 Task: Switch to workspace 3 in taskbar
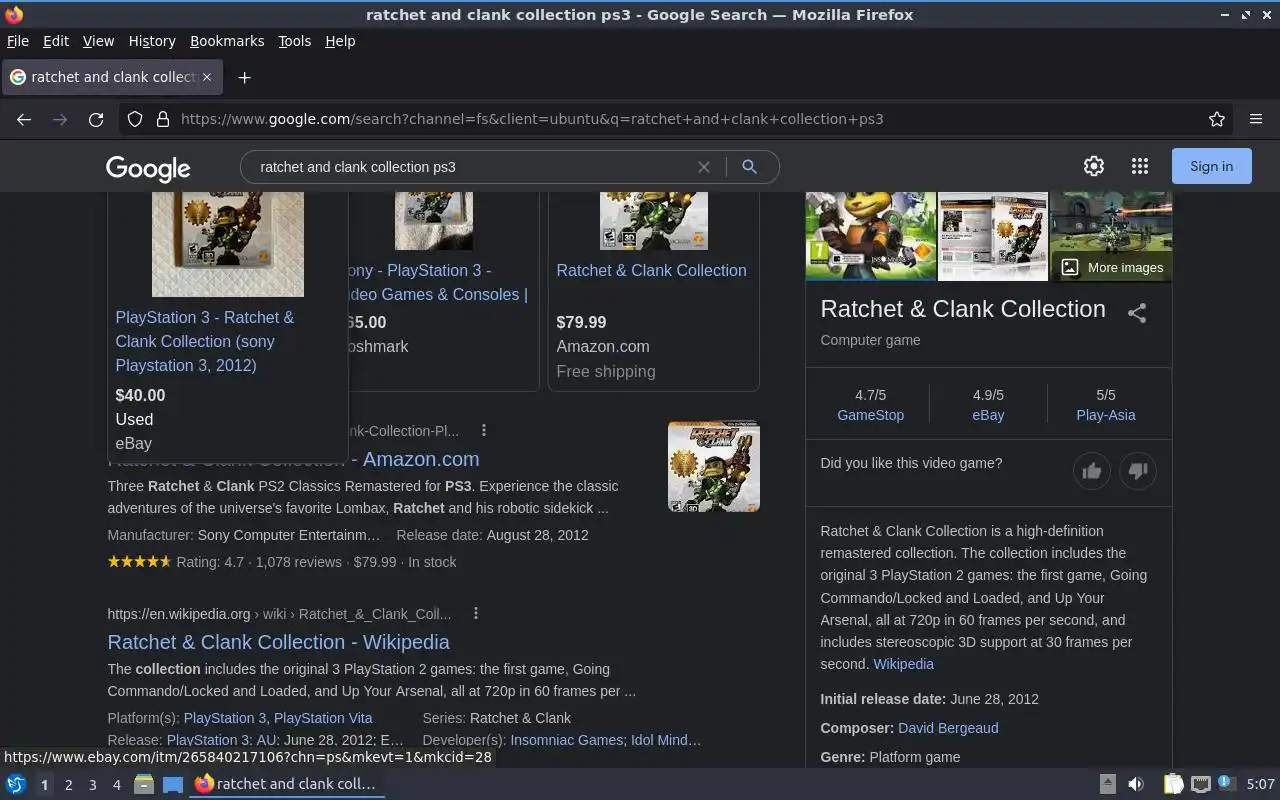92,785
